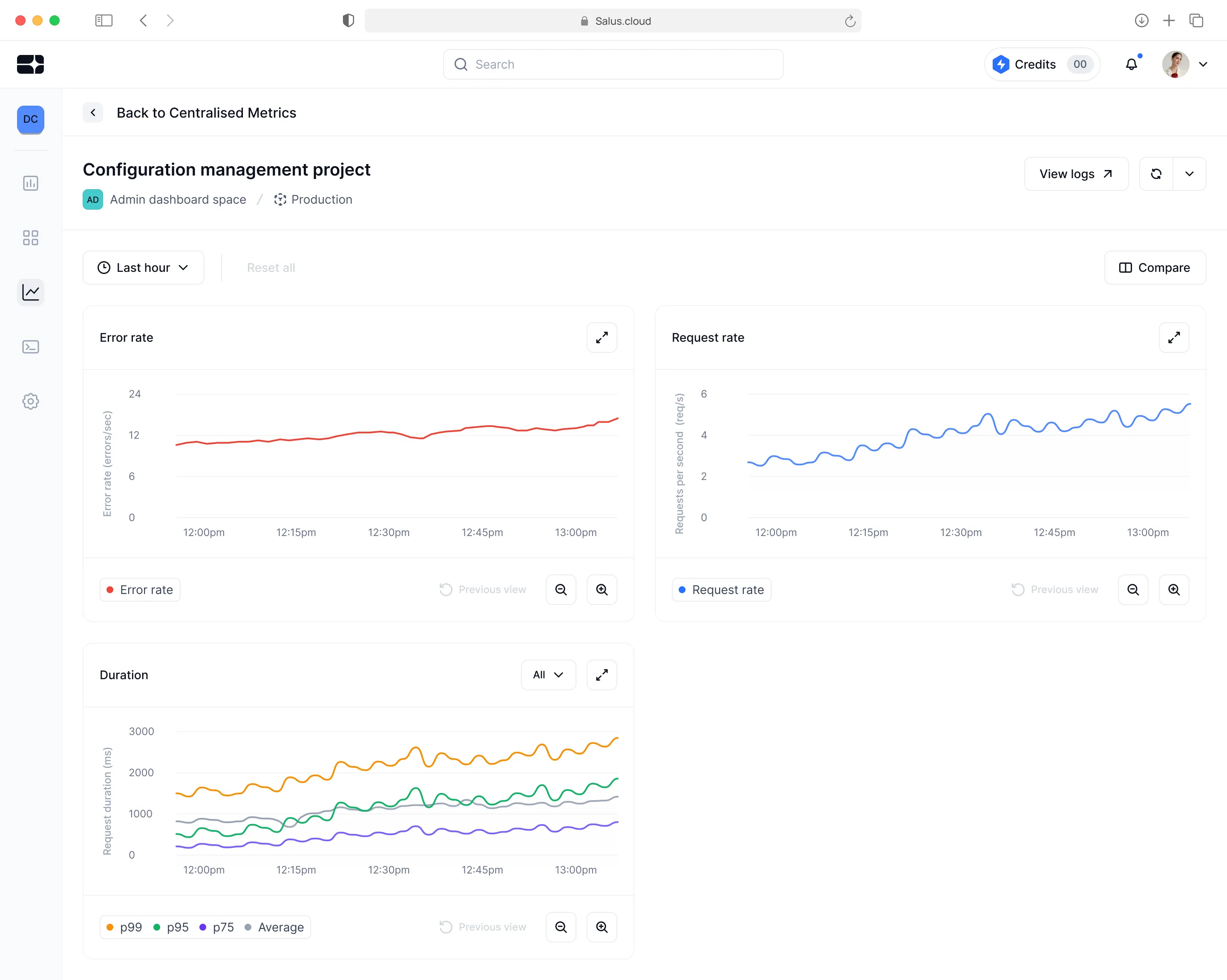Viewport: 1227px width, 980px height.
Task: Click the Compare button
Action: pyautogui.click(x=1155, y=268)
